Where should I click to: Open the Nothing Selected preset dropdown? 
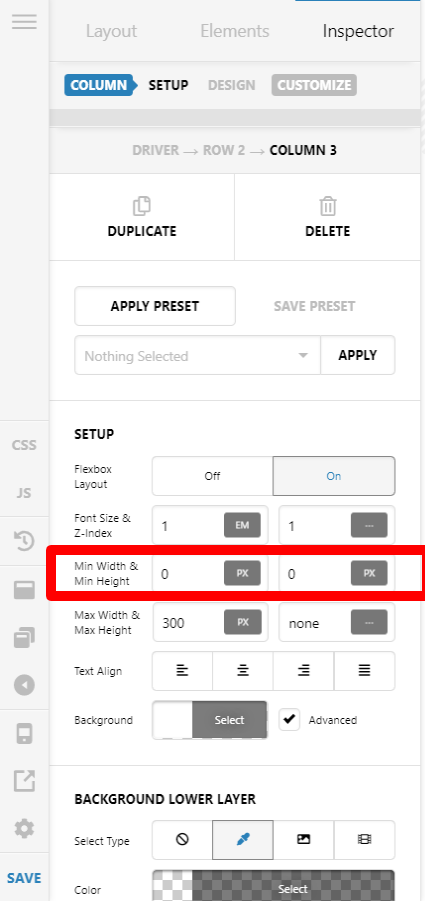pos(197,356)
